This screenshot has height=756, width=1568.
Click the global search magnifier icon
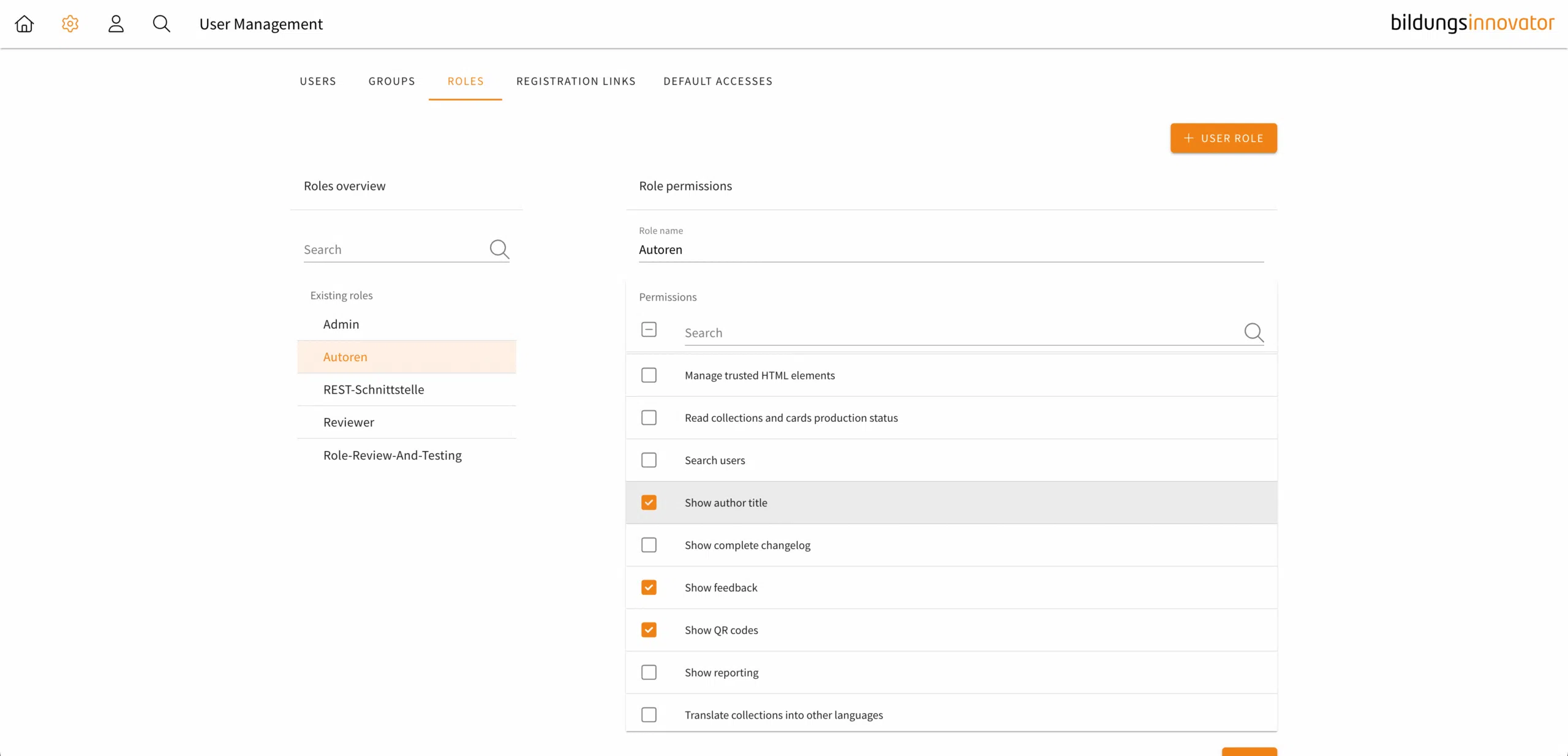click(x=161, y=24)
